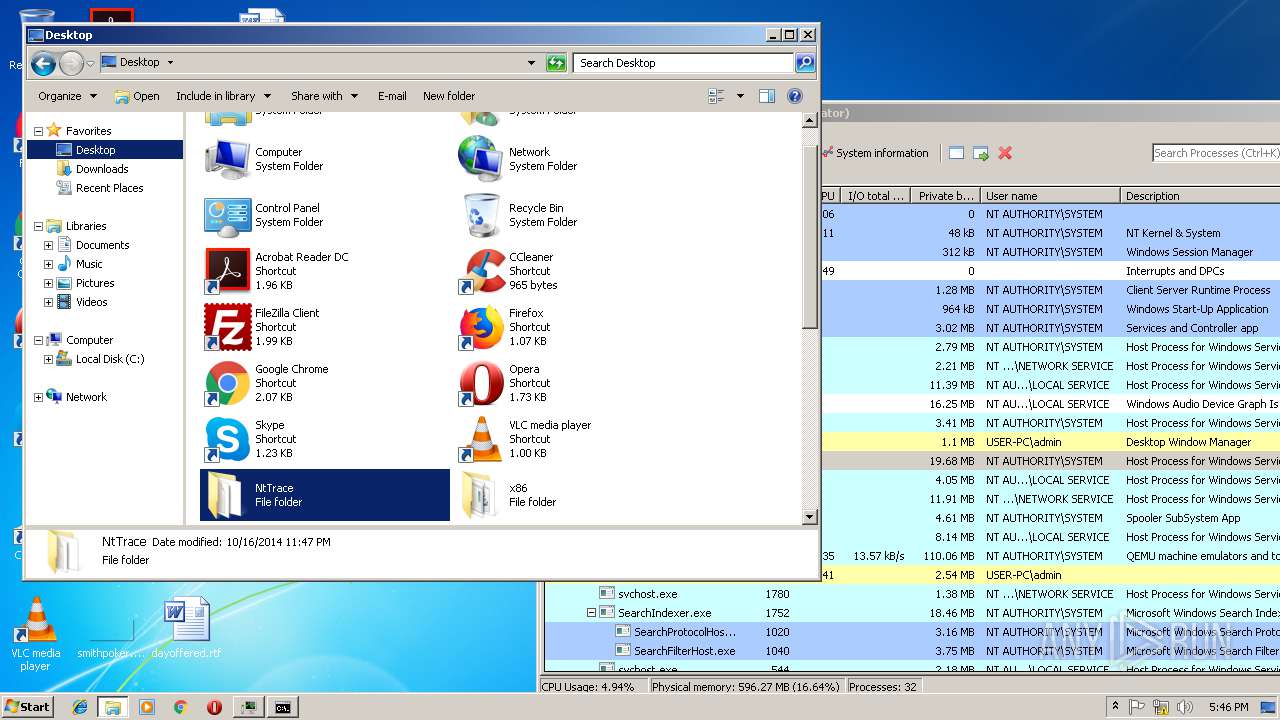The height and width of the screenshot is (720, 1280).
Task: Toggle the preview pane button
Action: click(x=767, y=96)
